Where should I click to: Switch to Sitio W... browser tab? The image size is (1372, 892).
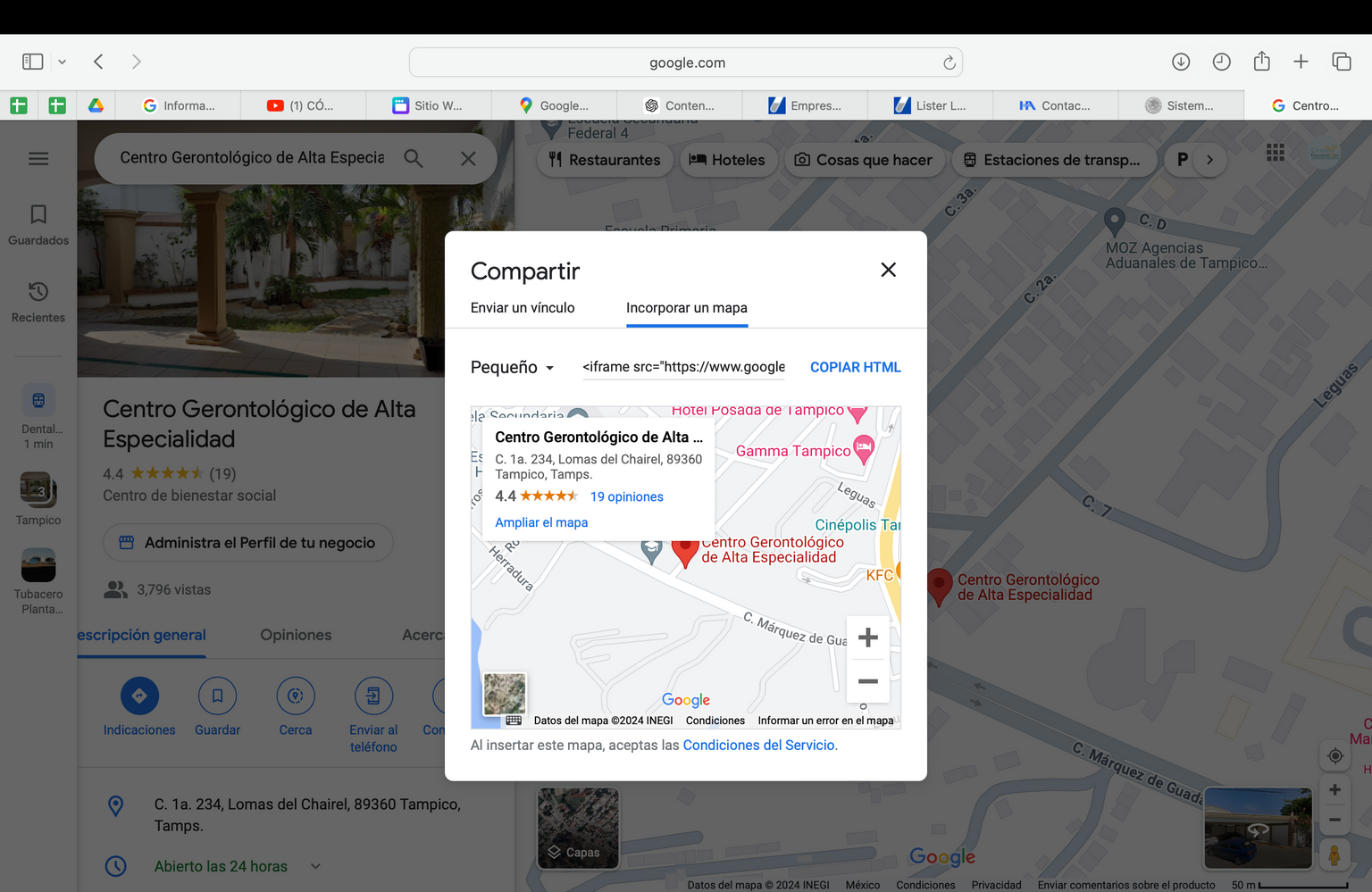428,105
